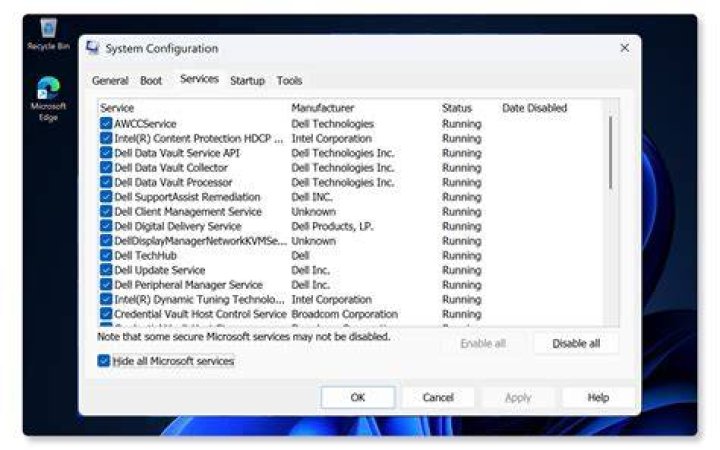The width and height of the screenshot is (720, 450).
Task: Uncheck Intel(R) Content Protection HDCP checkbox
Action: [106, 138]
